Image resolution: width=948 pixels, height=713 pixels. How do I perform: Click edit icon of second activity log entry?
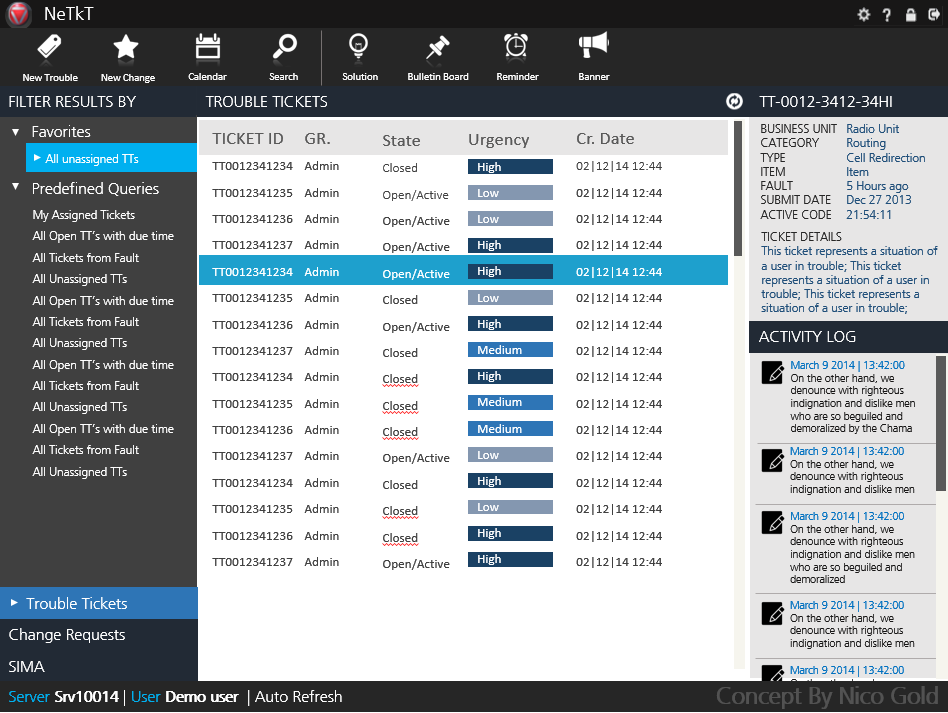click(772, 460)
